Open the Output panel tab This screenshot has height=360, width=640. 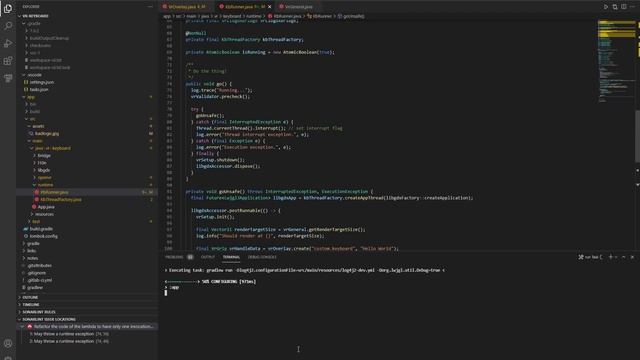(x=208, y=257)
